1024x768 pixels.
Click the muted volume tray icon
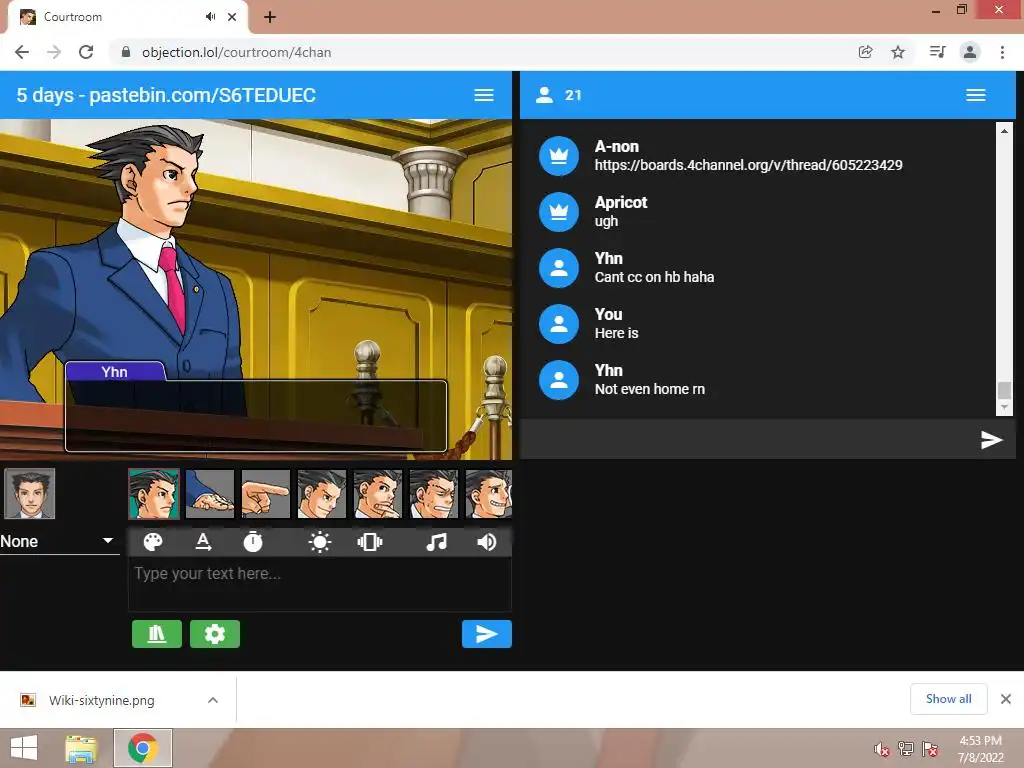coord(882,750)
